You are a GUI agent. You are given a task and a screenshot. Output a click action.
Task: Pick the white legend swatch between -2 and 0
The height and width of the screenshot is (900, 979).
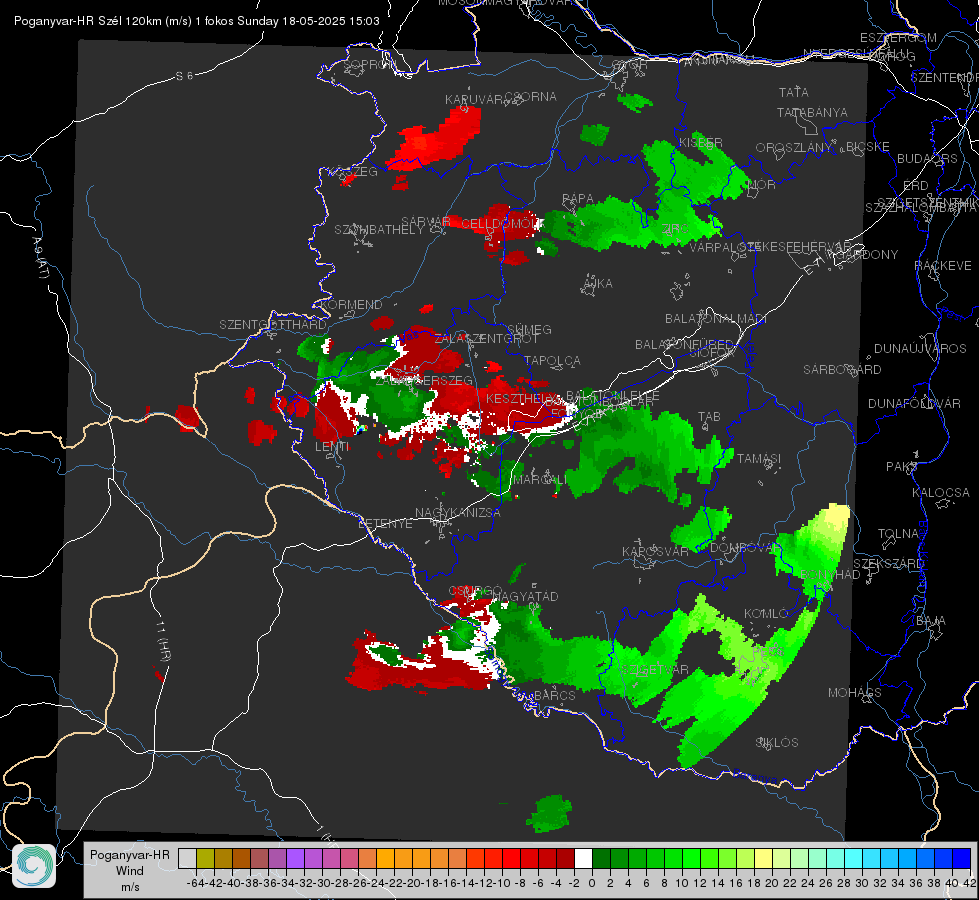tap(583, 858)
